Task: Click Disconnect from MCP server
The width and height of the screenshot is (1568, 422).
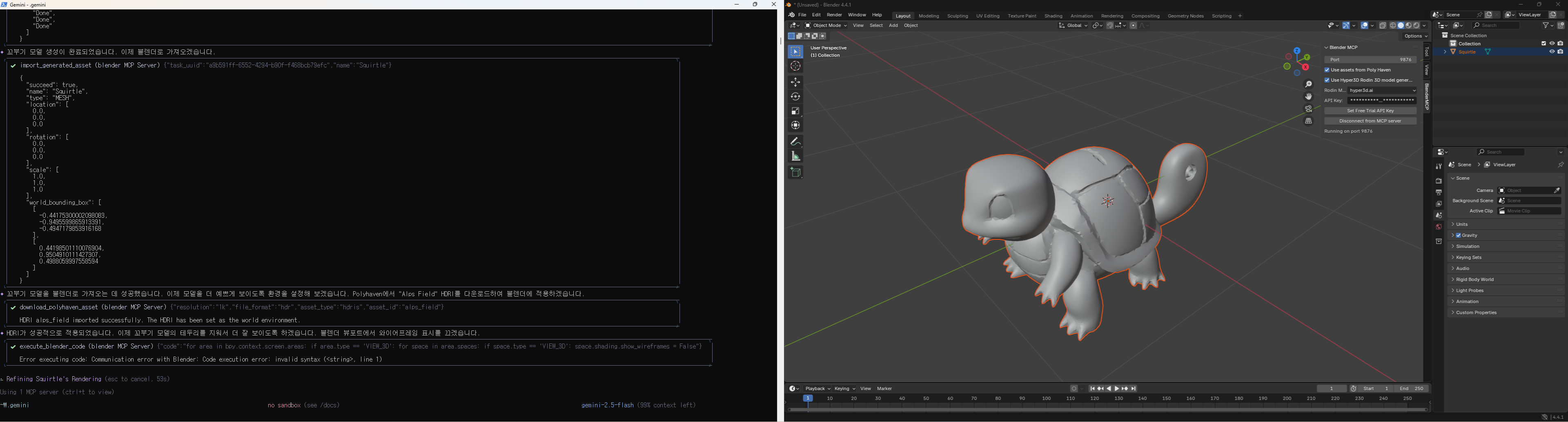Action: point(1370,121)
